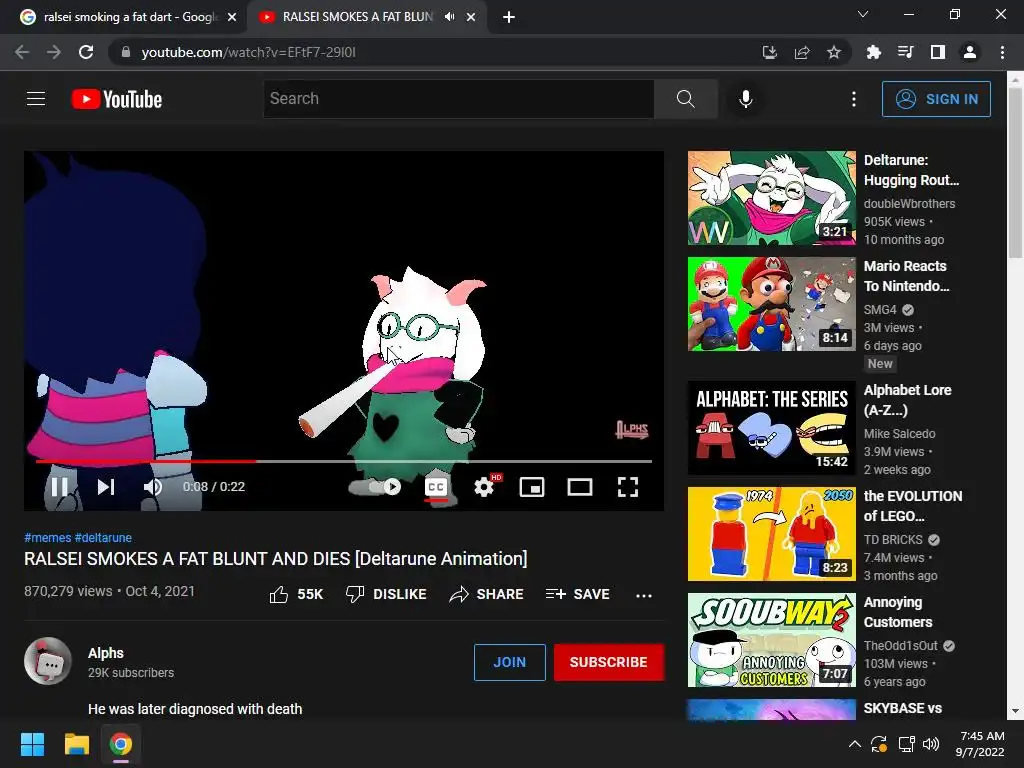Open clock and date 7:45 AM

tap(980, 744)
